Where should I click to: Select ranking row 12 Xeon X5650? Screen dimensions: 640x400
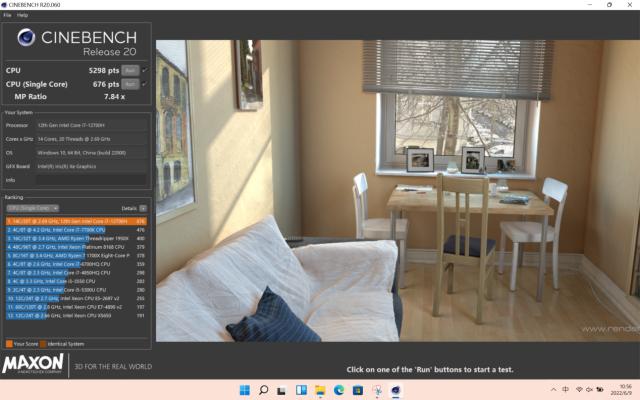(x=76, y=316)
